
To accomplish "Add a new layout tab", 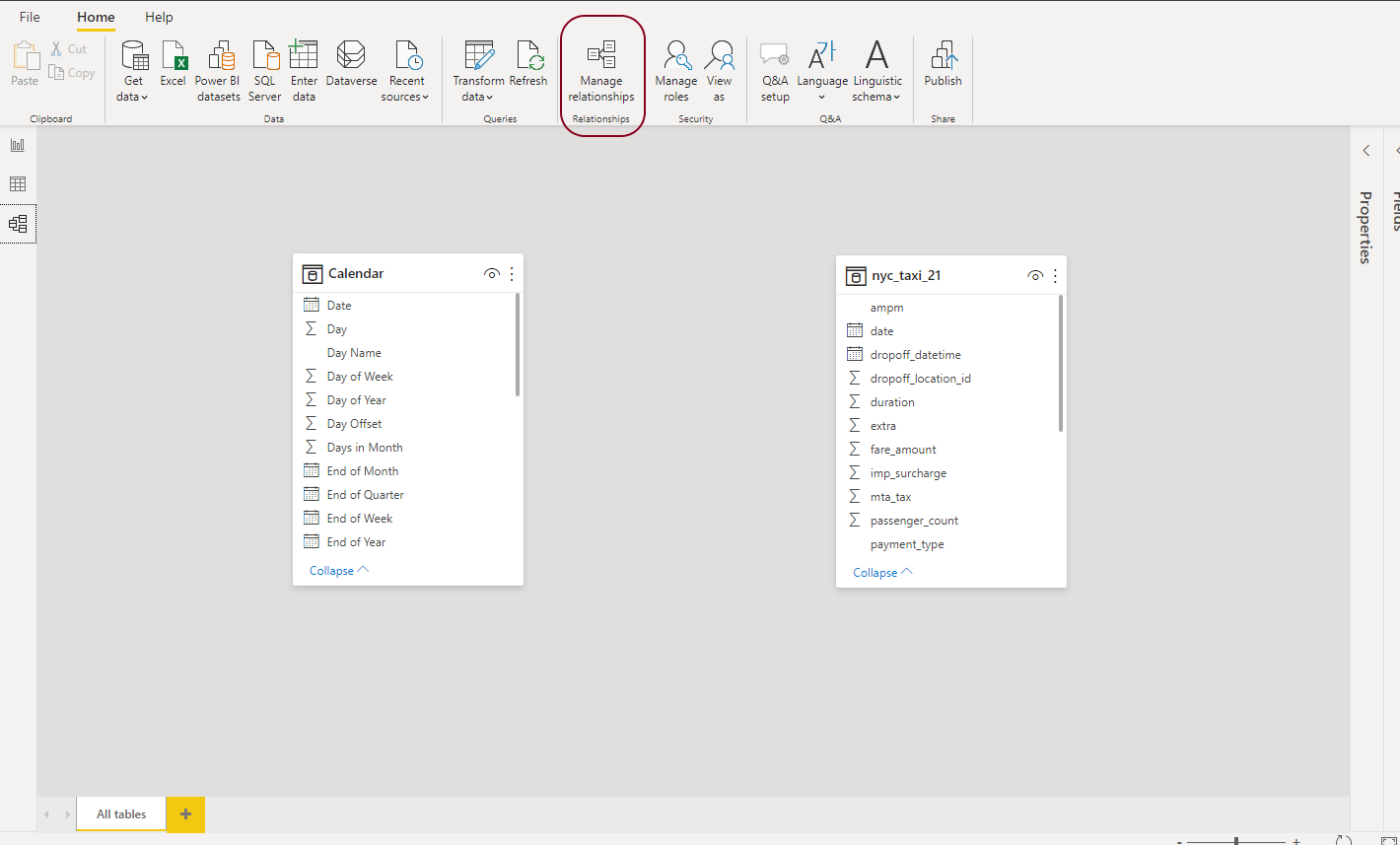I will point(185,814).
